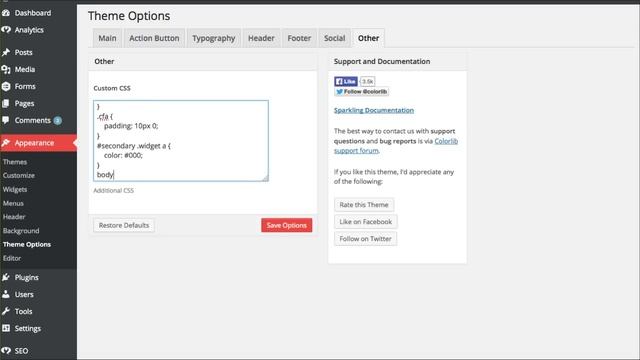Click the 'Additional CSS' description text
The image size is (640, 360).
[113, 191]
